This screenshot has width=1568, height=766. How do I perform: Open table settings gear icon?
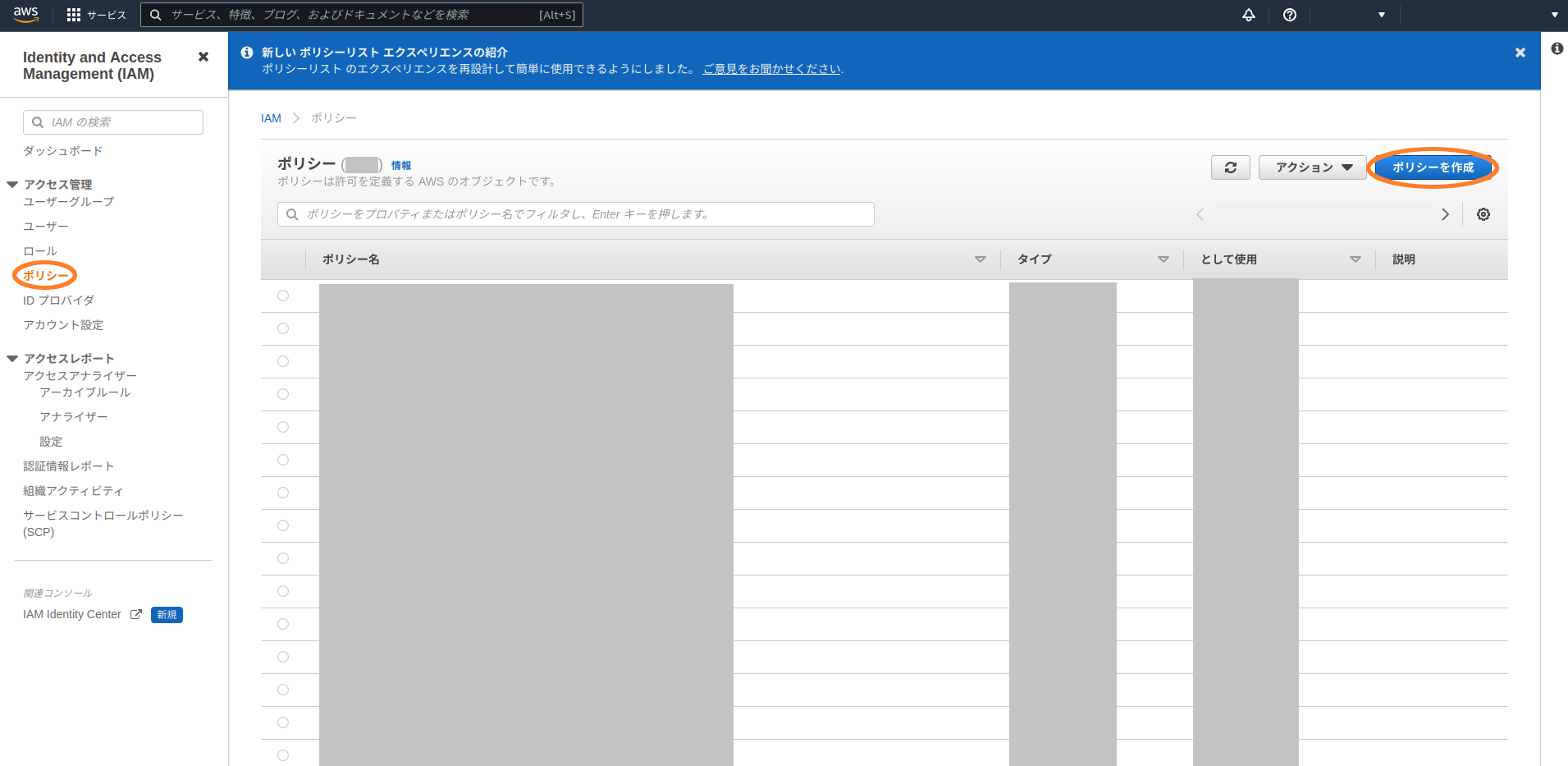(1483, 214)
